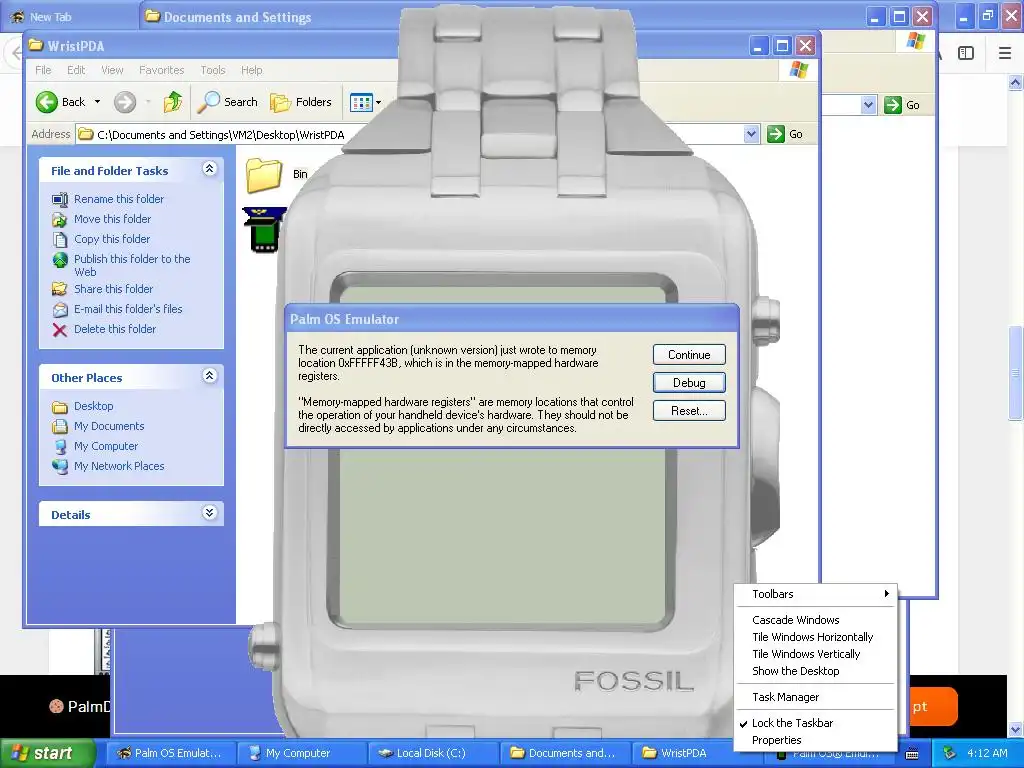Open the View menu
This screenshot has width=1024, height=768.
pos(112,70)
